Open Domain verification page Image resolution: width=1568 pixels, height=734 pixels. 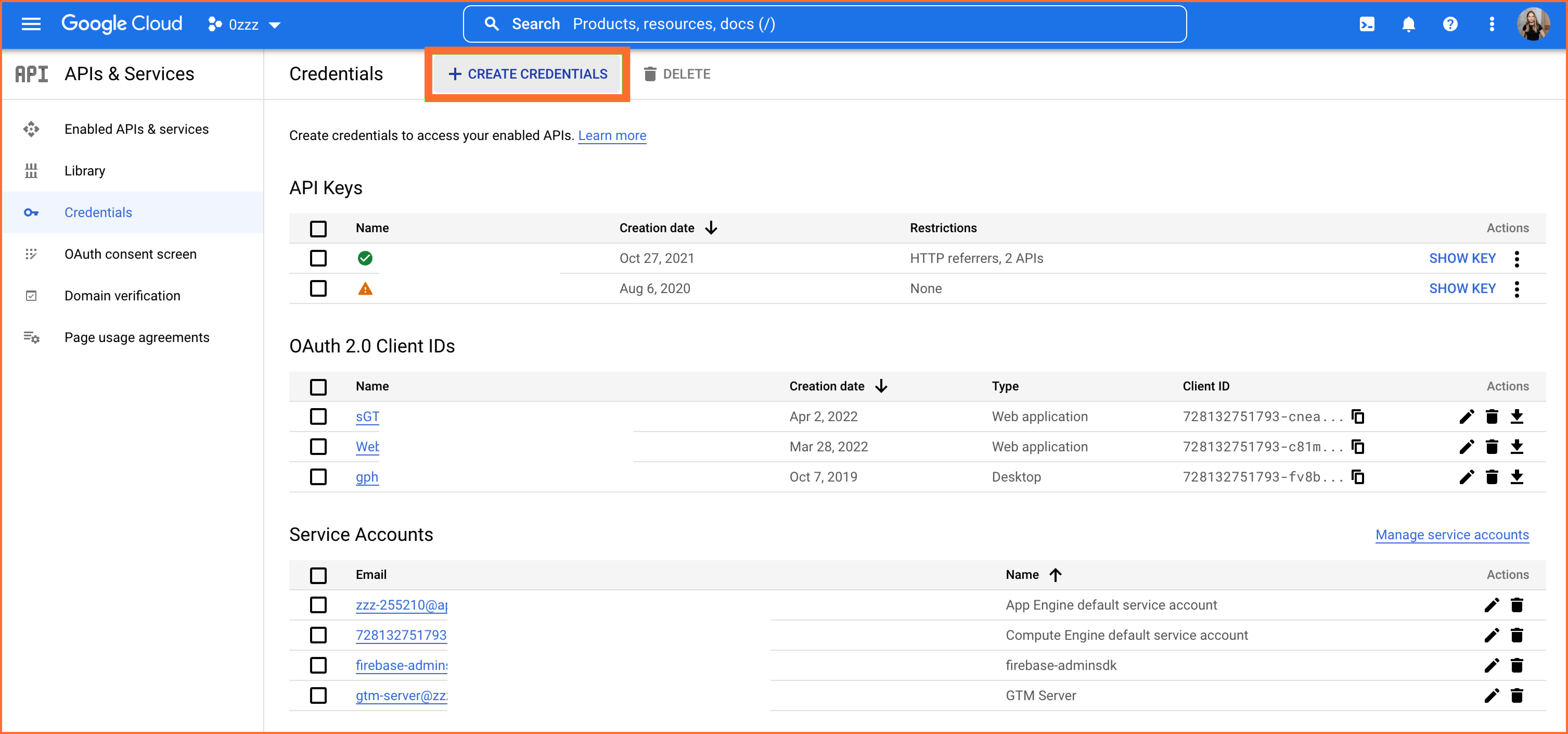coord(133,295)
